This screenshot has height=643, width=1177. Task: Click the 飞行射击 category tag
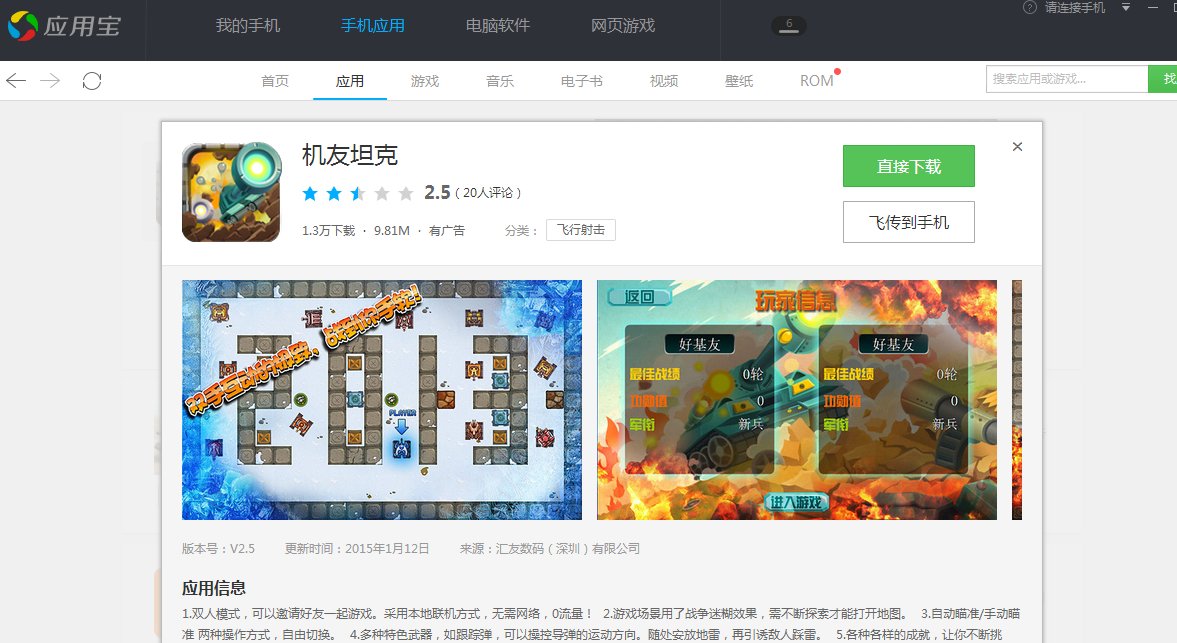pyautogui.click(x=581, y=230)
